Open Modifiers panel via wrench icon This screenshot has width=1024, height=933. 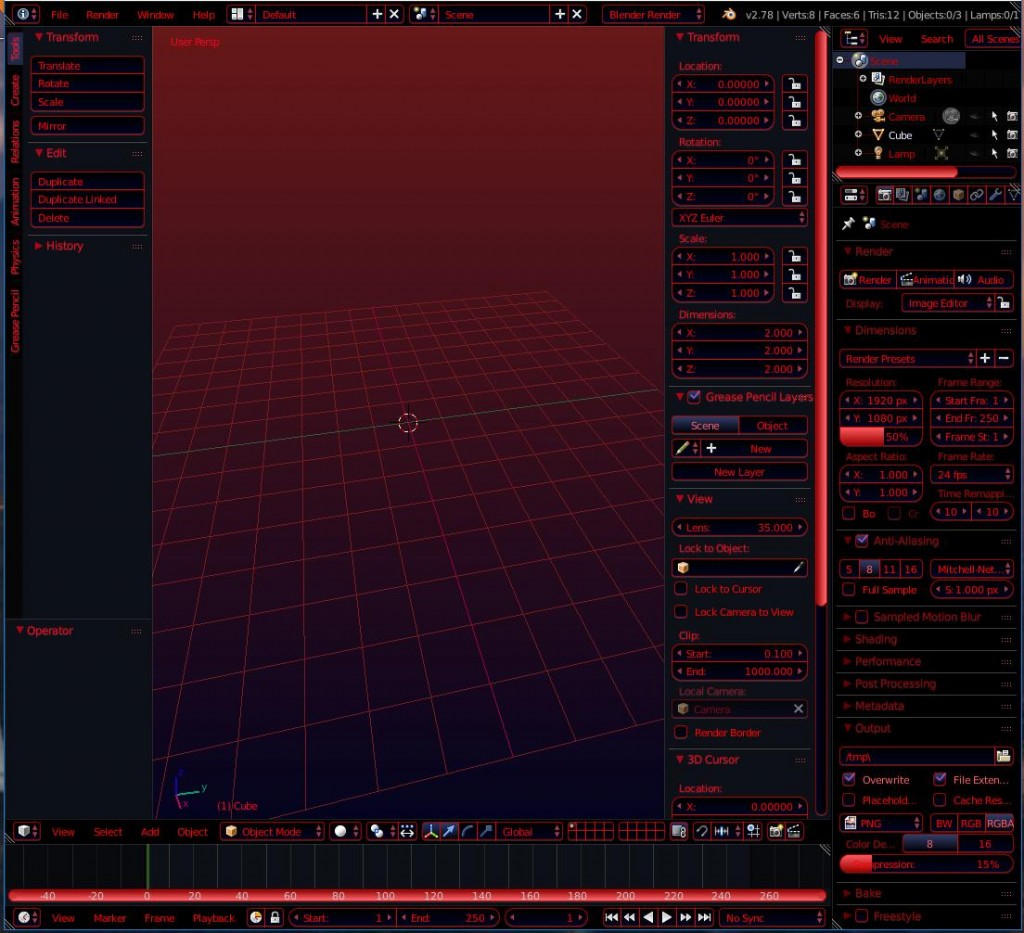996,195
